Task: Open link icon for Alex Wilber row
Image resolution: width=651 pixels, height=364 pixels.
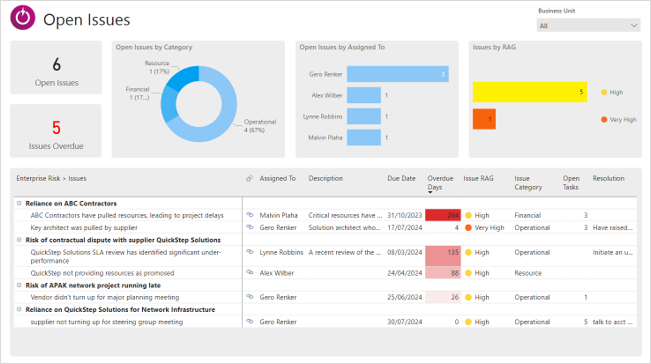Action: pyautogui.click(x=250, y=272)
